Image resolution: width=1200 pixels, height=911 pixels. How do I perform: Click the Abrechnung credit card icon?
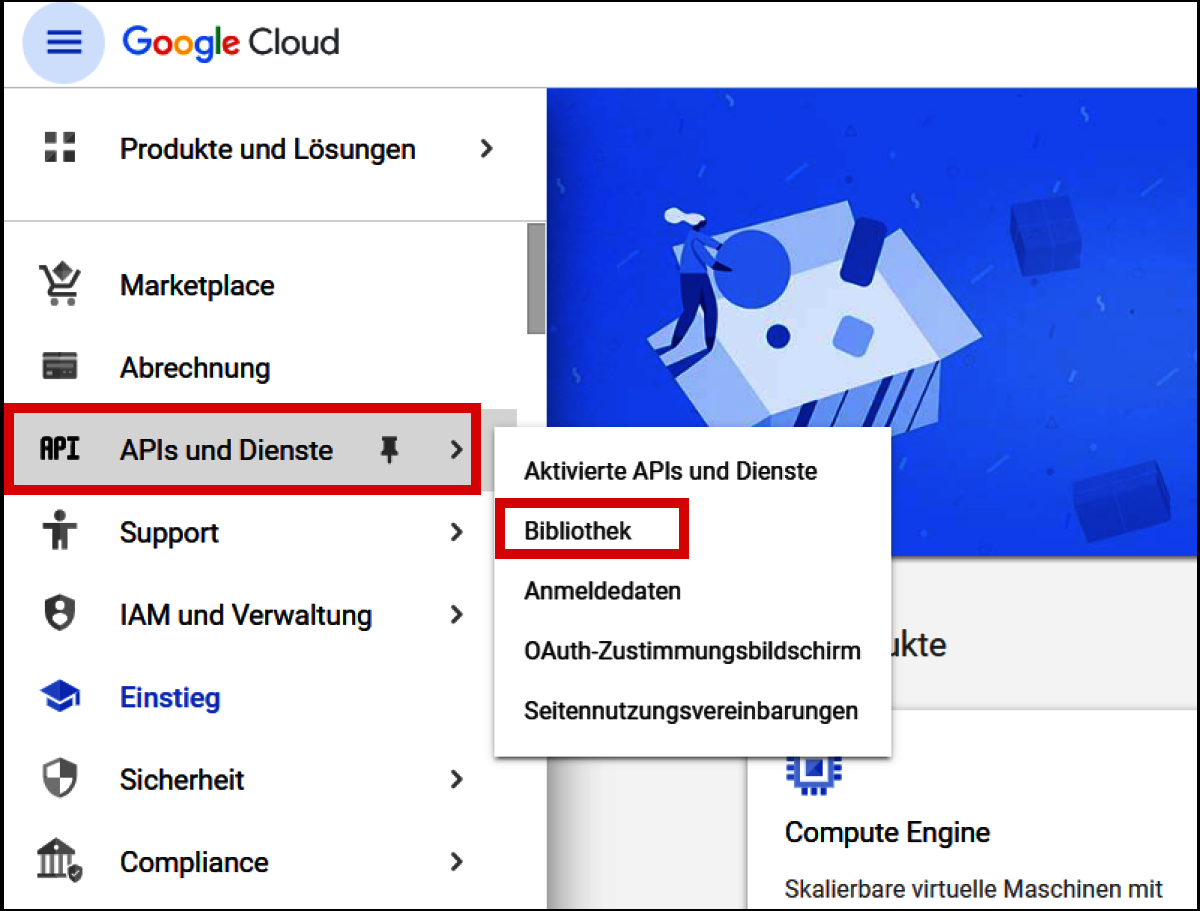tap(62, 367)
